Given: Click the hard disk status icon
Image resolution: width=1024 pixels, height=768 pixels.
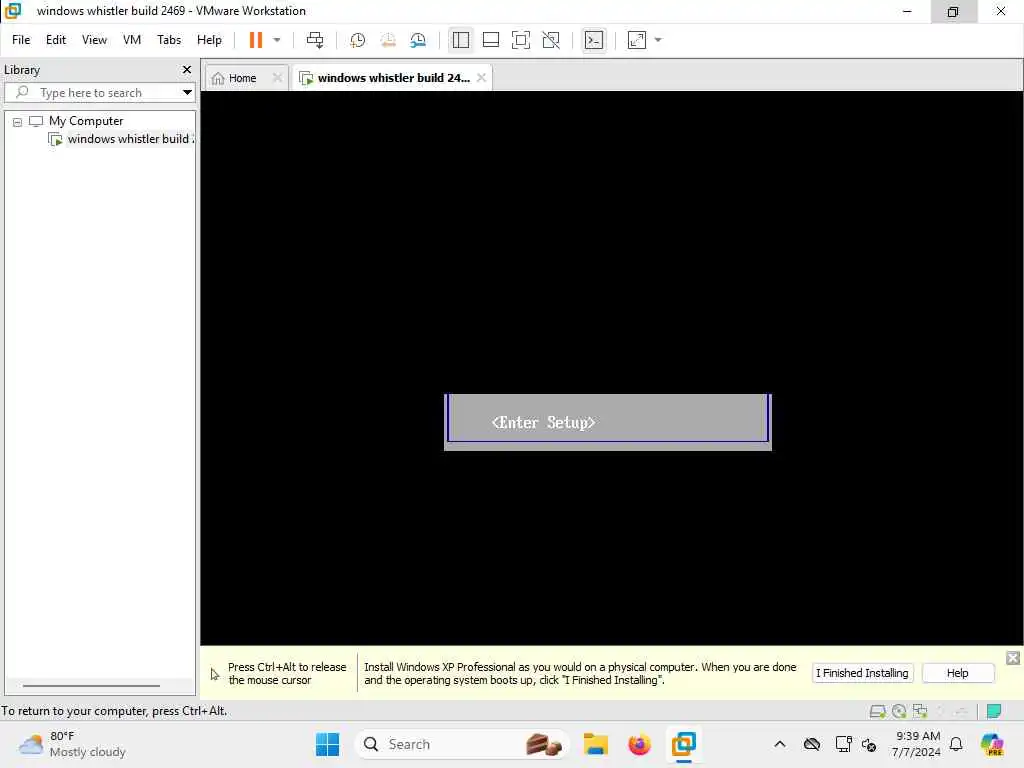Looking at the screenshot, I should click(878, 711).
